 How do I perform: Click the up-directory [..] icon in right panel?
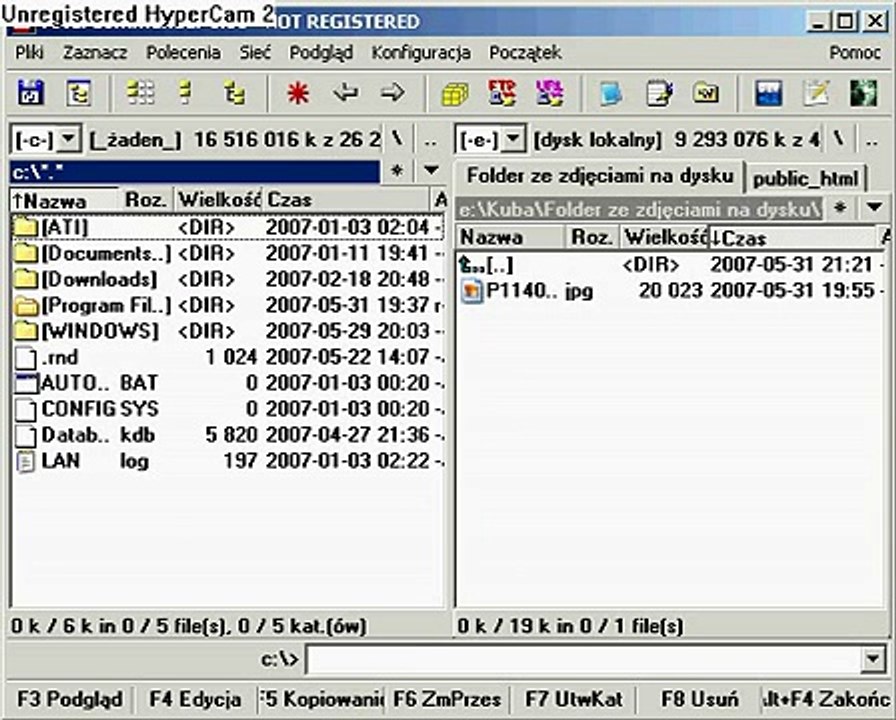click(x=471, y=265)
